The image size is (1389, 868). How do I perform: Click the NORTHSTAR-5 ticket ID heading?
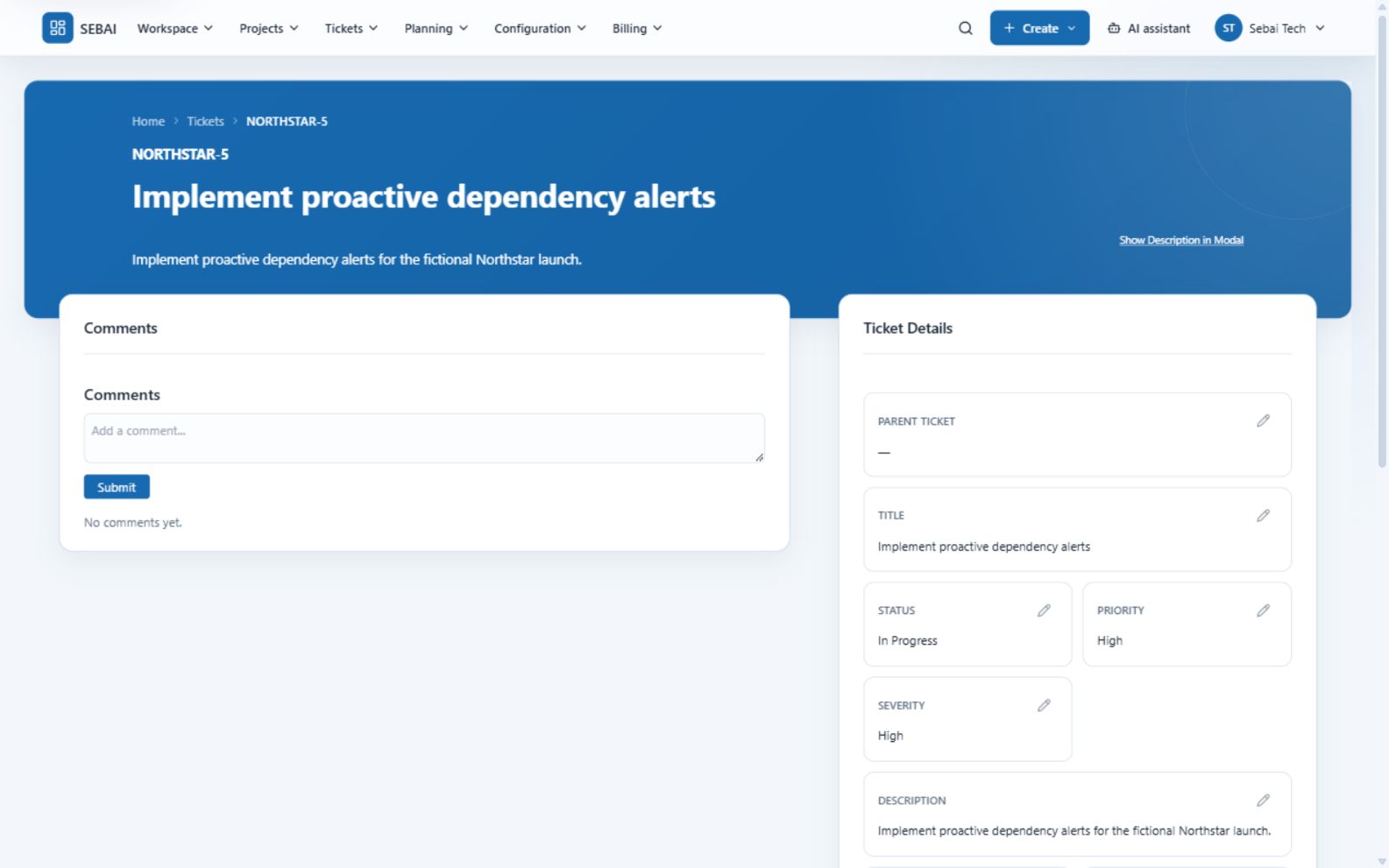pyautogui.click(x=181, y=154)
